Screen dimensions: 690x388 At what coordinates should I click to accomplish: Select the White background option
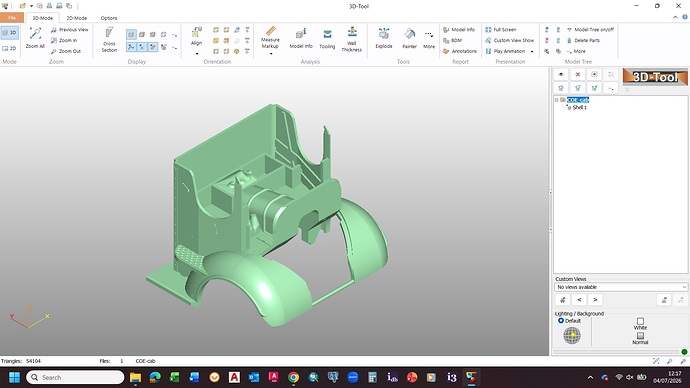click(640, 324)
